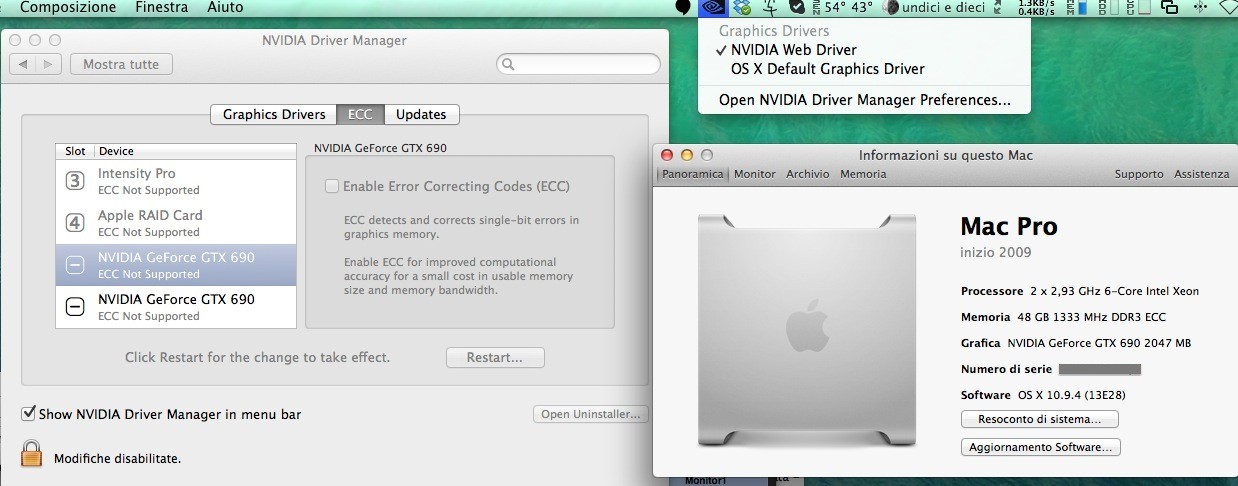
Task: Click the search field in Driver Manager
Action: coord(578,64)
